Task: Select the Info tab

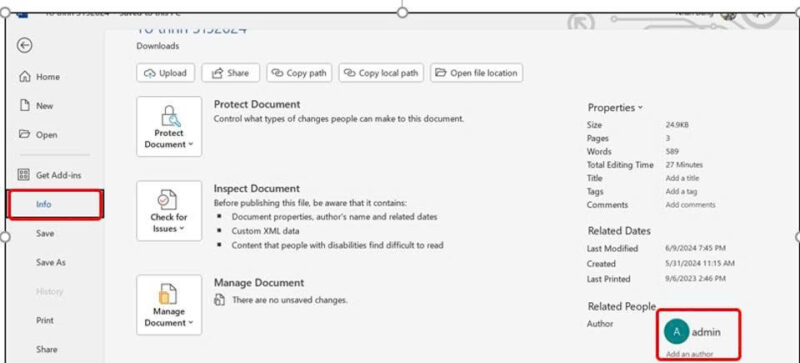Action: (55, 204)
